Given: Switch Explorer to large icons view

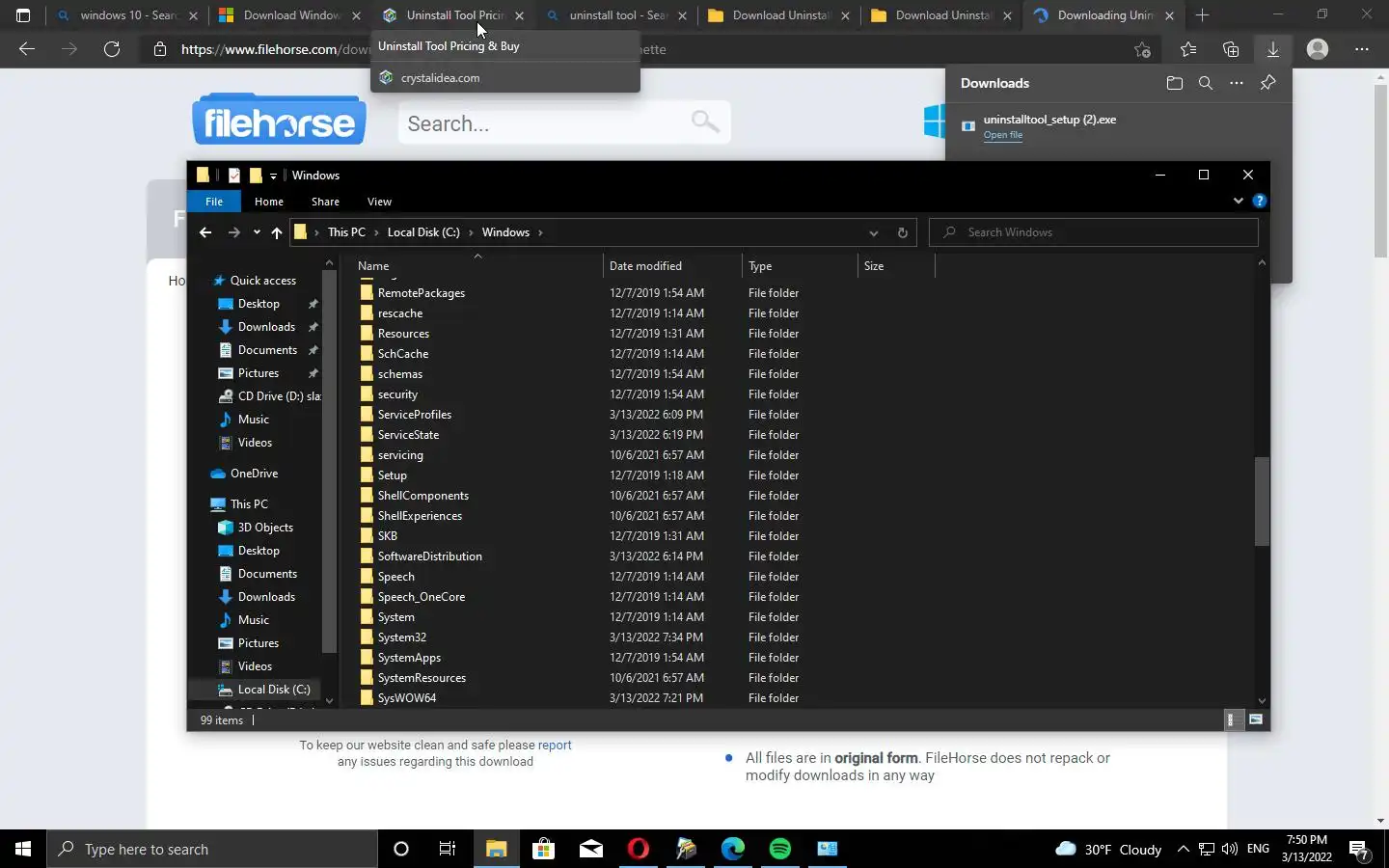Looking at the screenshot, I should (1256, 719).
